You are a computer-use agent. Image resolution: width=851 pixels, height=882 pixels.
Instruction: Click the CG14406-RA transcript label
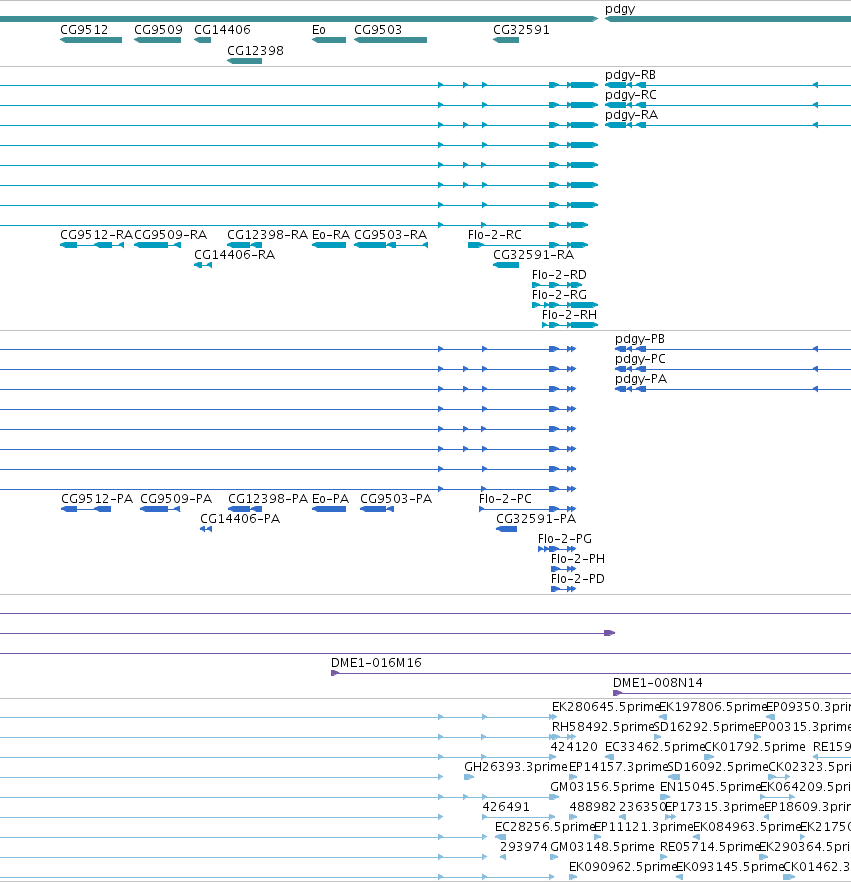click(x=235, y=255)
